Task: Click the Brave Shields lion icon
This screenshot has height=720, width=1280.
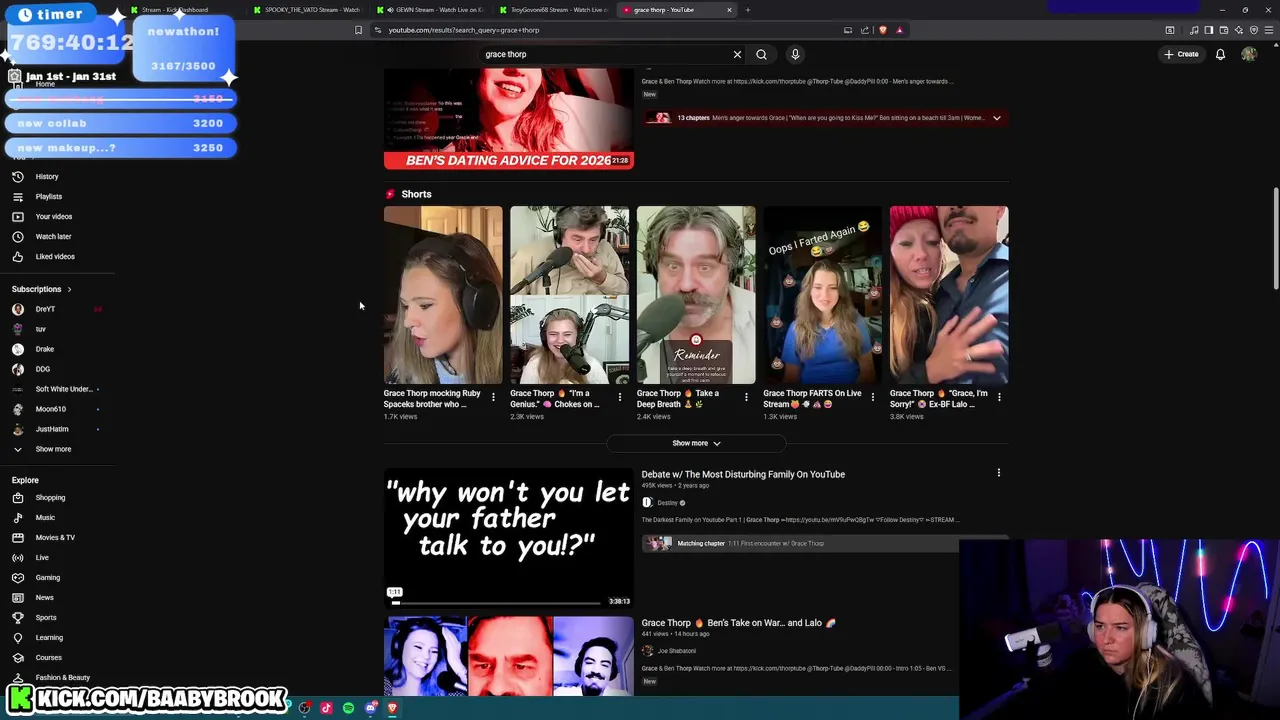Action: pos(882,30)
